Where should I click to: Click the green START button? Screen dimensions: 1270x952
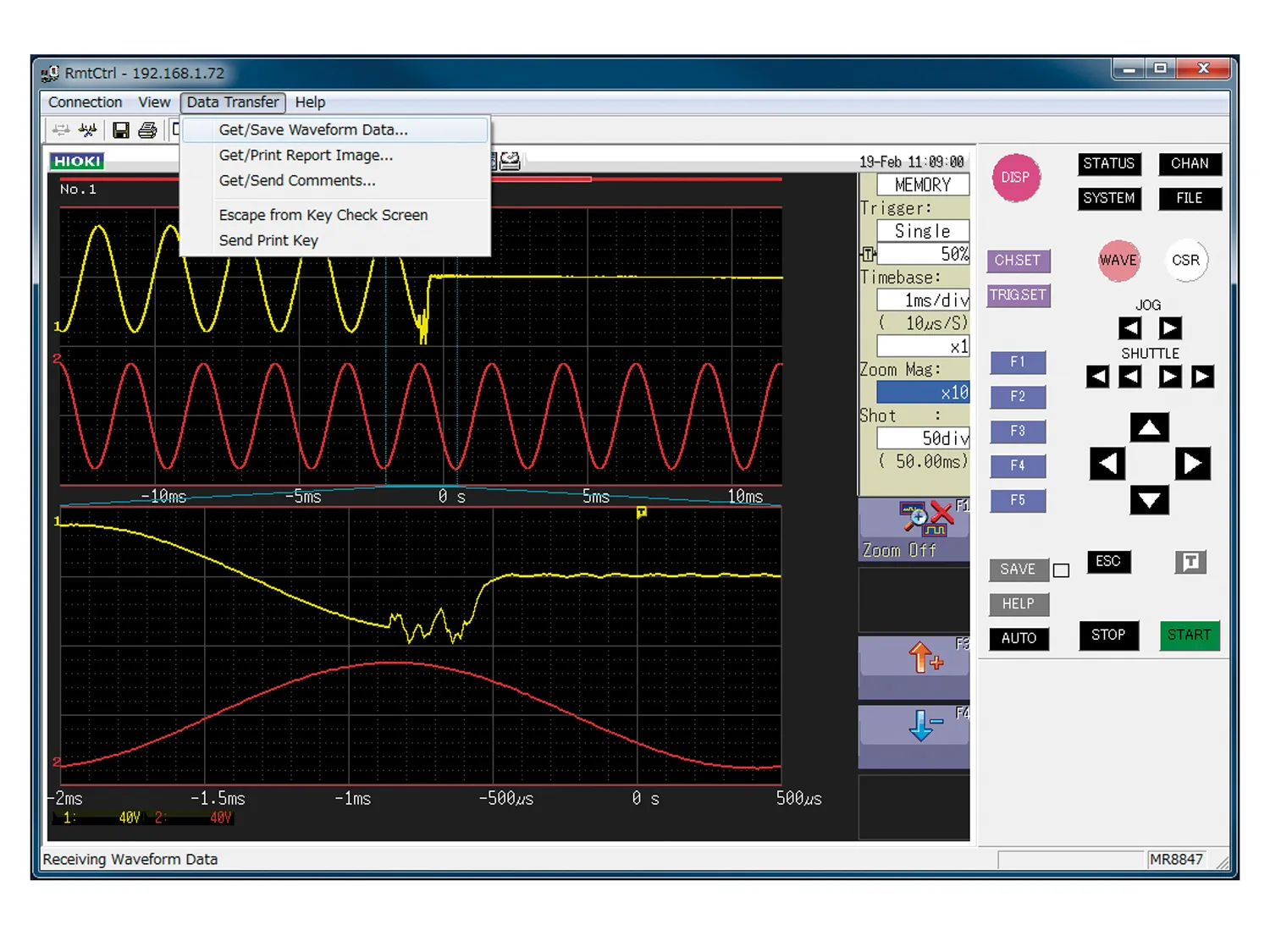(1190, 635)
